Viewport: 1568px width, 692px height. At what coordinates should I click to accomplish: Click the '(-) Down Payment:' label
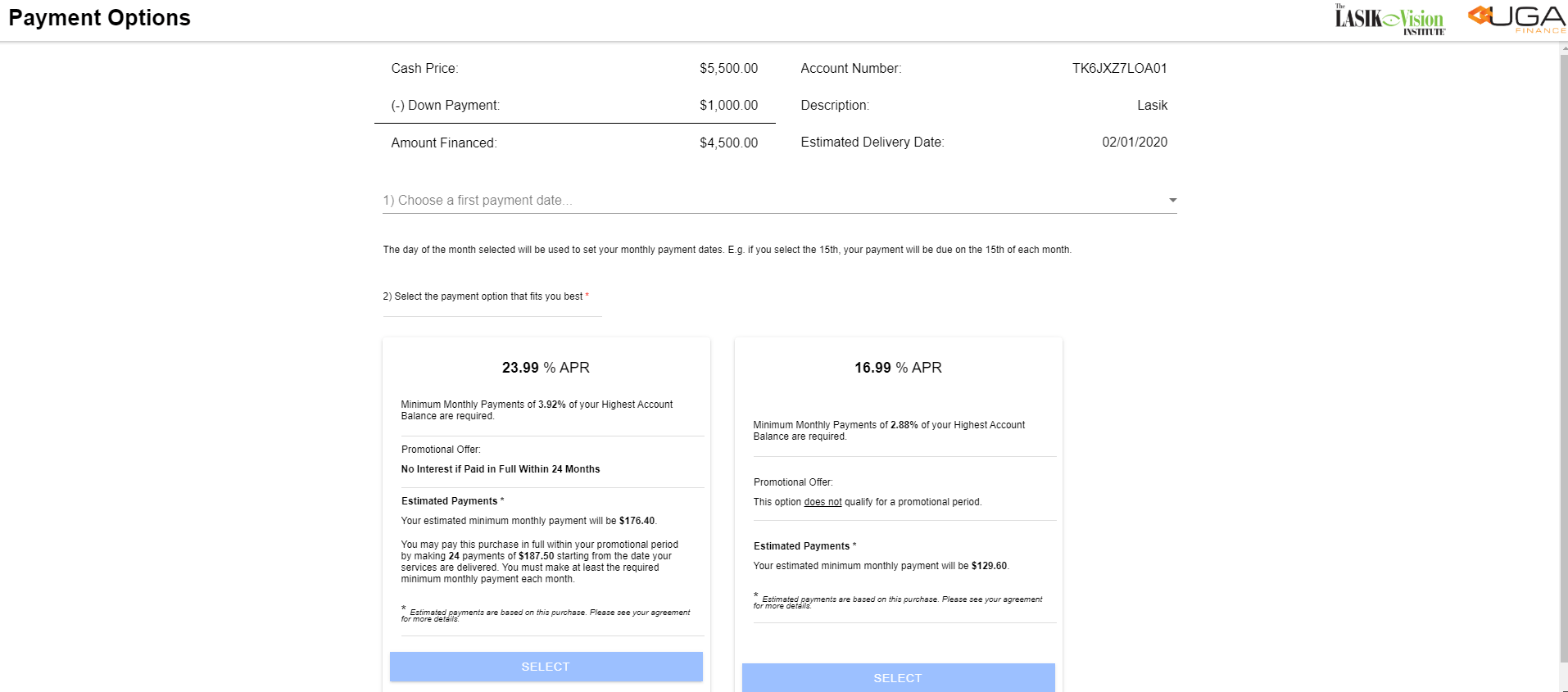445,106
